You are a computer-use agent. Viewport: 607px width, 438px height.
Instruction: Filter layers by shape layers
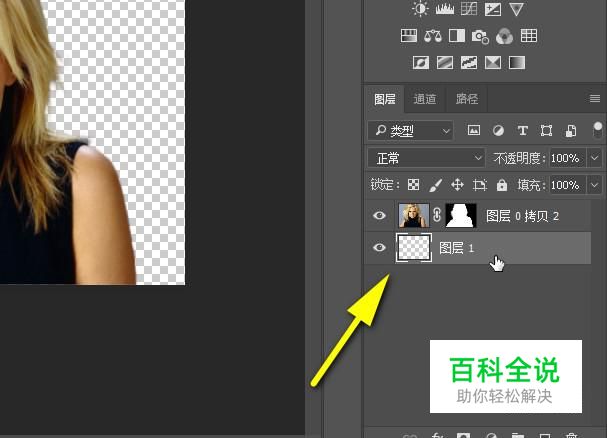546,131
